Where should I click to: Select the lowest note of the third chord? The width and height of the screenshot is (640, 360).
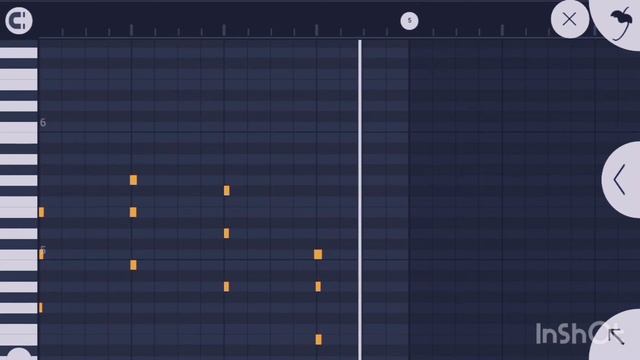[x=227, y=287]
